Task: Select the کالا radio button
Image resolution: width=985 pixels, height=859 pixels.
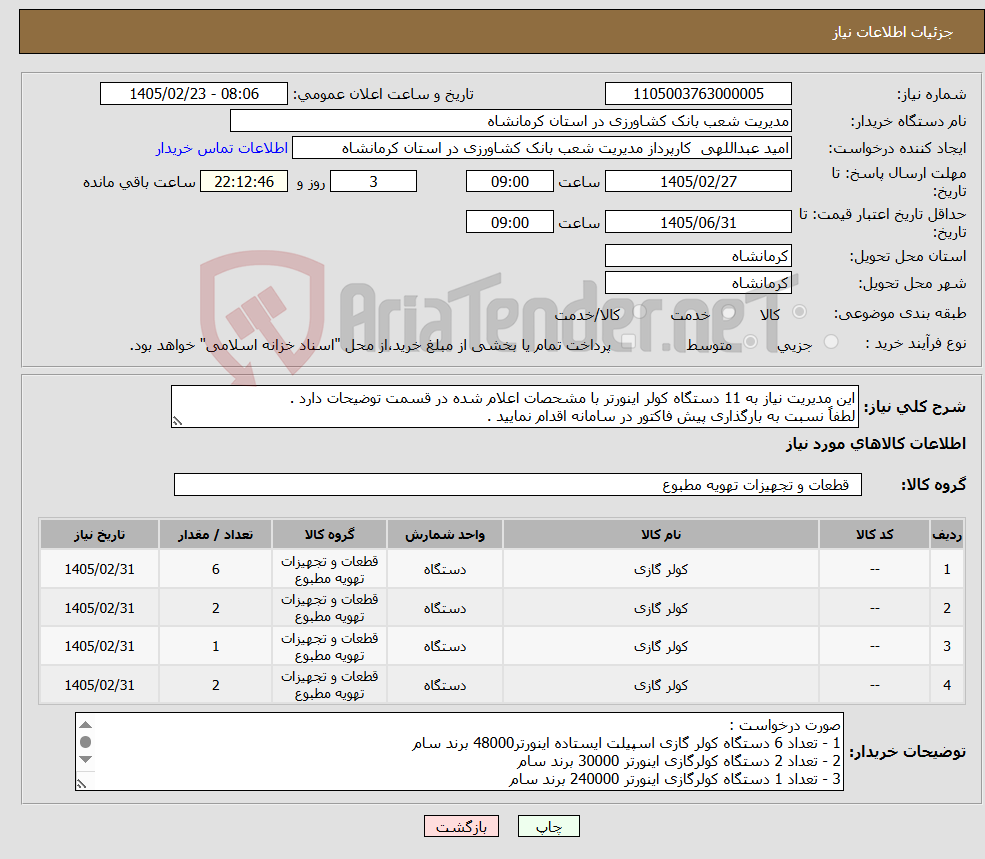Action: [800, 312]
